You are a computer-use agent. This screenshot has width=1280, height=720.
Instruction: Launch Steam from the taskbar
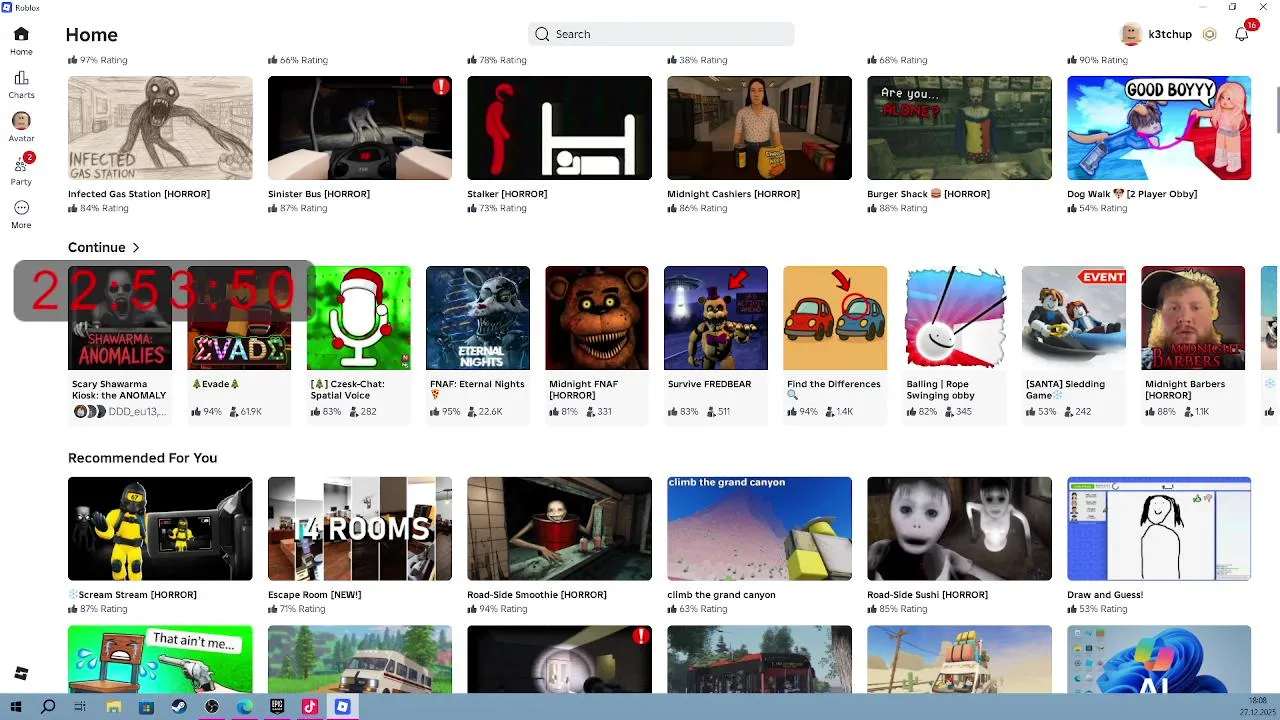coord(179,707)
